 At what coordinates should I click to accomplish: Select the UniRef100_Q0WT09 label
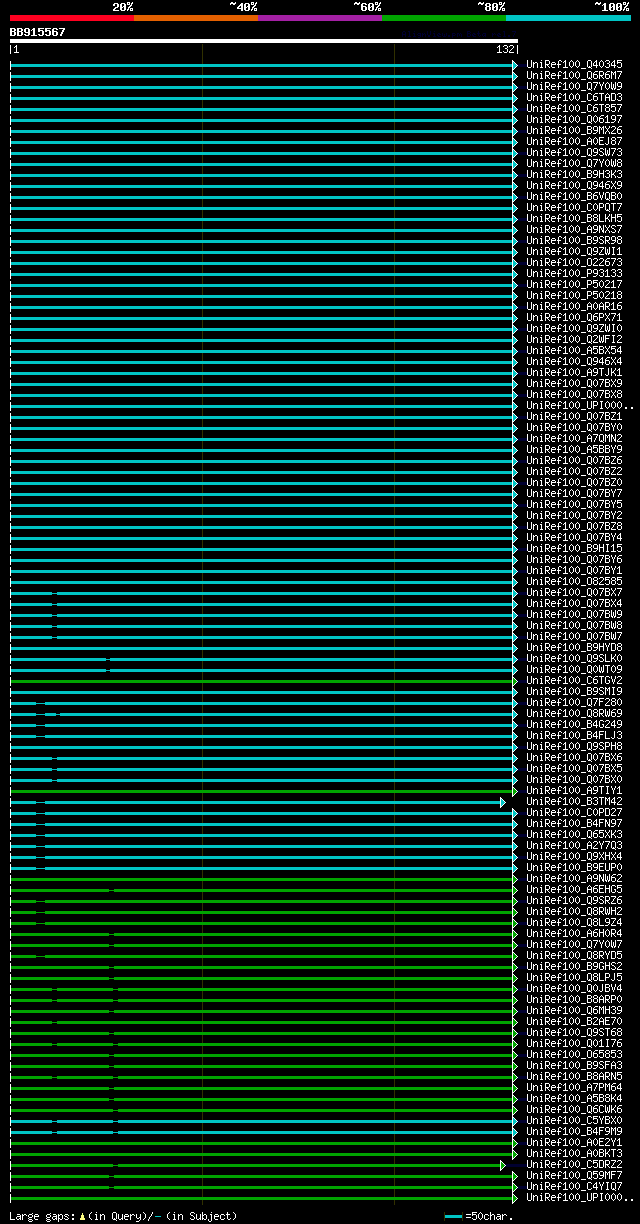(575, 669)
